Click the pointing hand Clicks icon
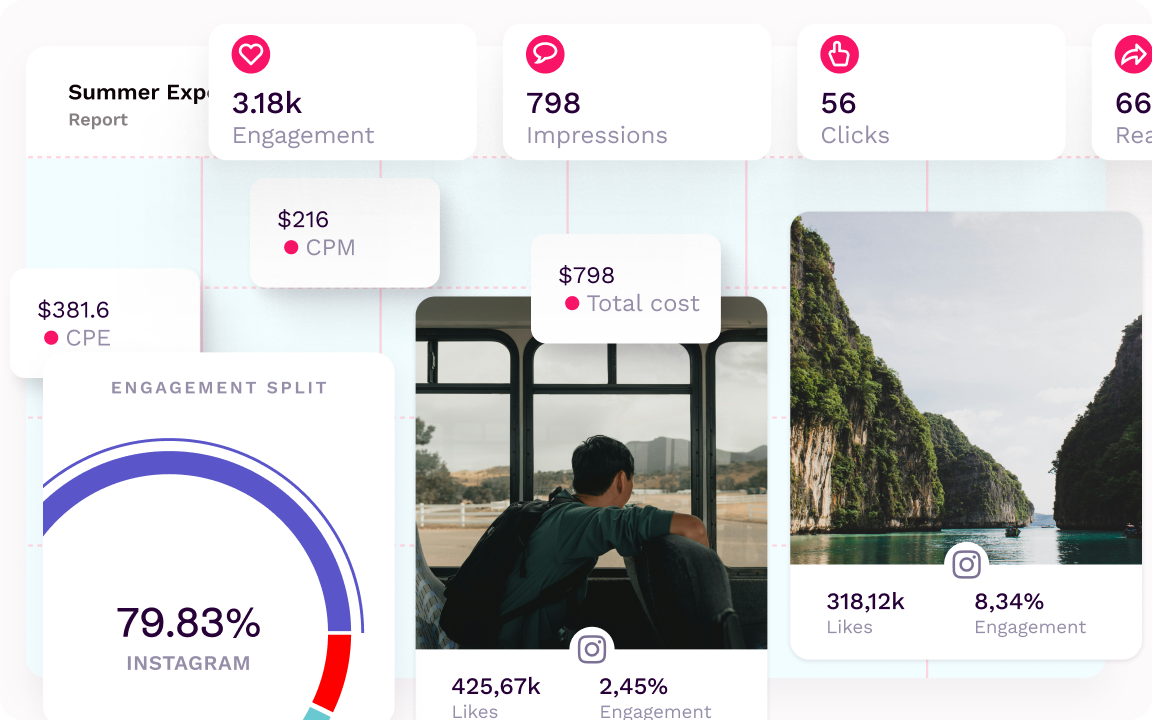Viewport: 1152px width, 720px height. 840,54
